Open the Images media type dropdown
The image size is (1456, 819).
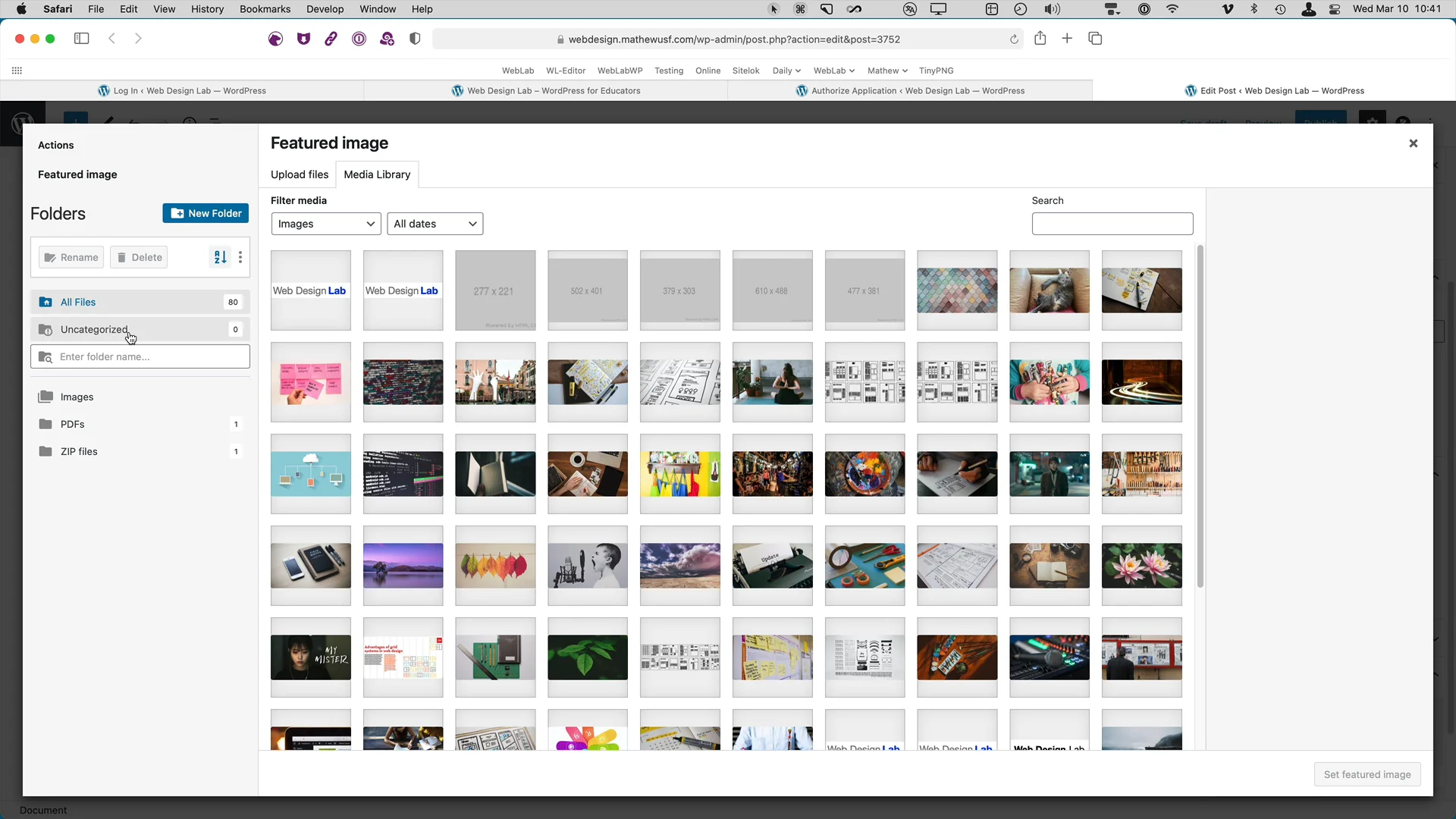(326, 224)
